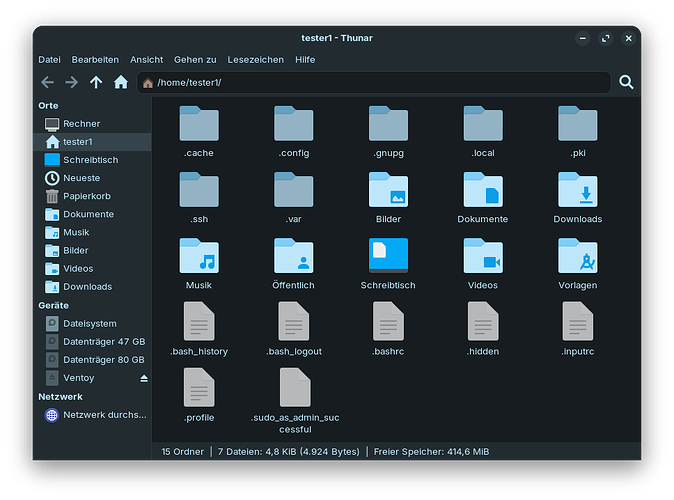
Task: Click the home folder toolbar icon
Action: point(121,82)
